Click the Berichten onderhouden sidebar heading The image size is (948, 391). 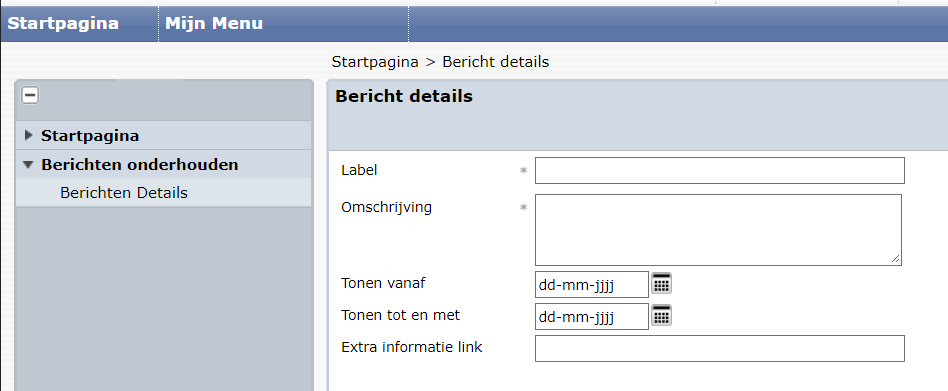pyautogui.click(x=140, y=164)
